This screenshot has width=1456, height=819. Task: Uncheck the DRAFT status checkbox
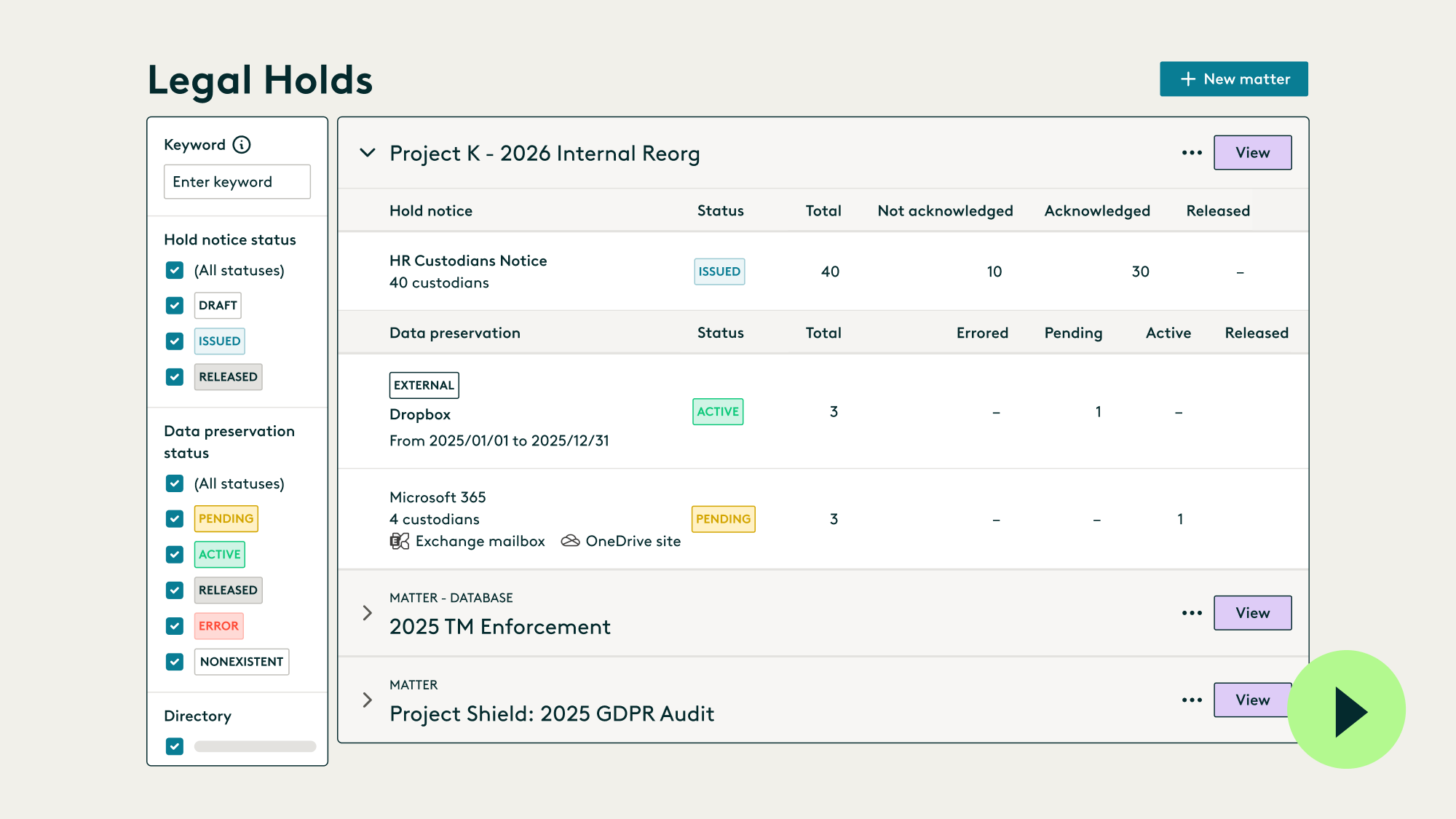point(175,306)
